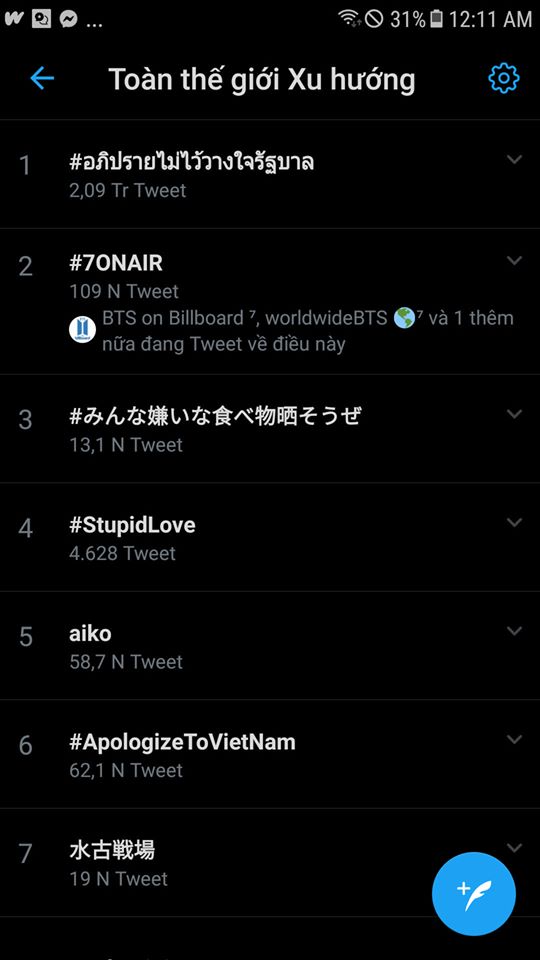Tap the Wi-Fi status icon
This screenshot has width=540, height=960.
(x=350, y=19)
